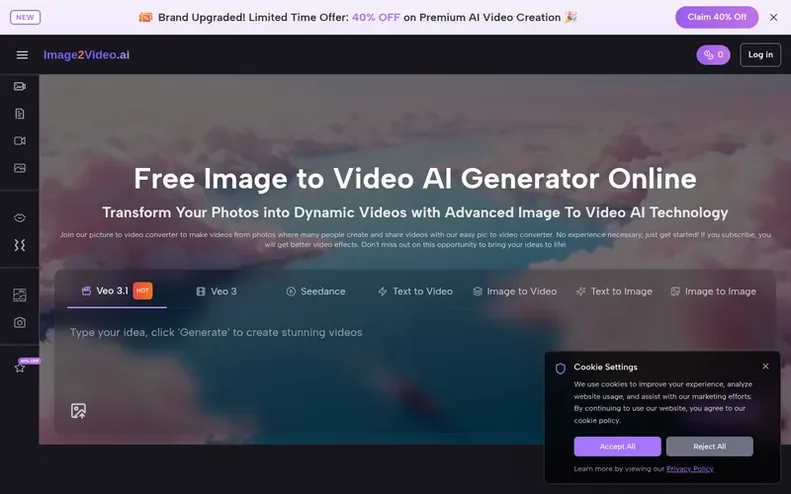
Task: Open the Text to Video tab
Action: point(415,291)
